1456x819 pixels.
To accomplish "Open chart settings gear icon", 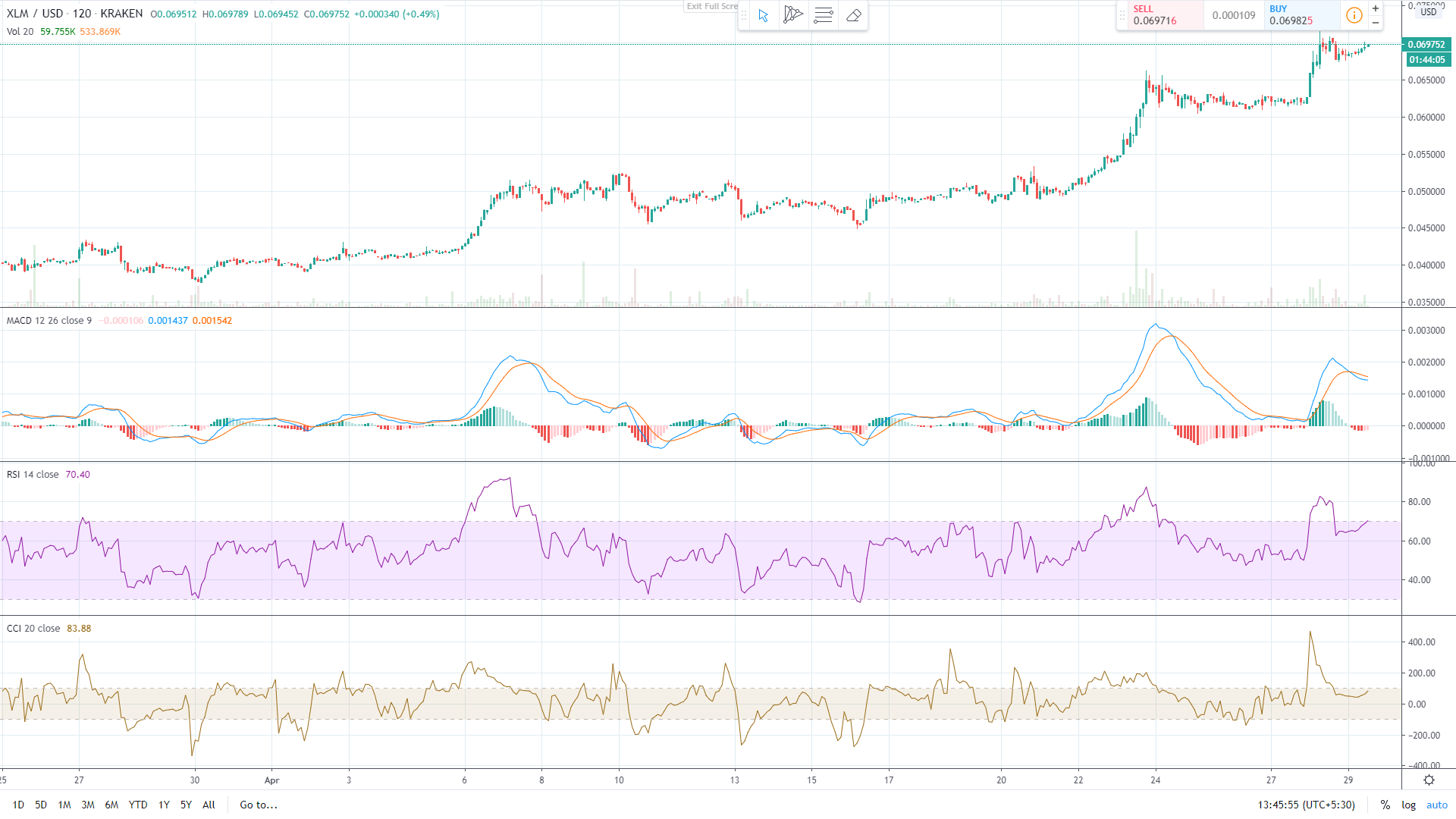I will [1429, 780].
